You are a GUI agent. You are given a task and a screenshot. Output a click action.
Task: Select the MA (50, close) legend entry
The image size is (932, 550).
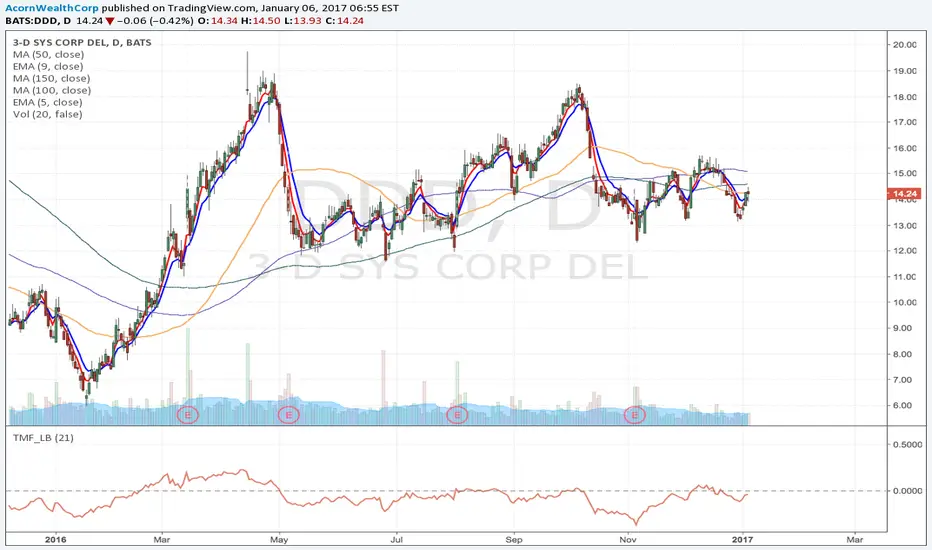coord(48,55)
